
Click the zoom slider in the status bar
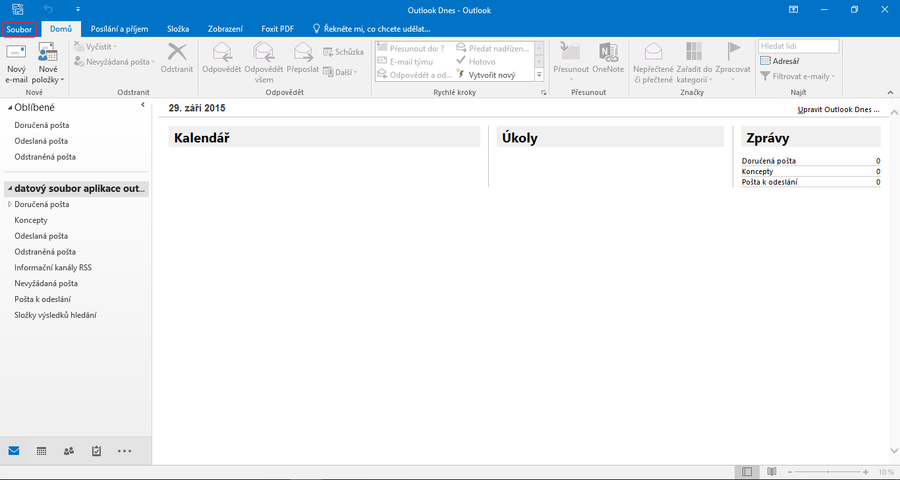point(830,471)
